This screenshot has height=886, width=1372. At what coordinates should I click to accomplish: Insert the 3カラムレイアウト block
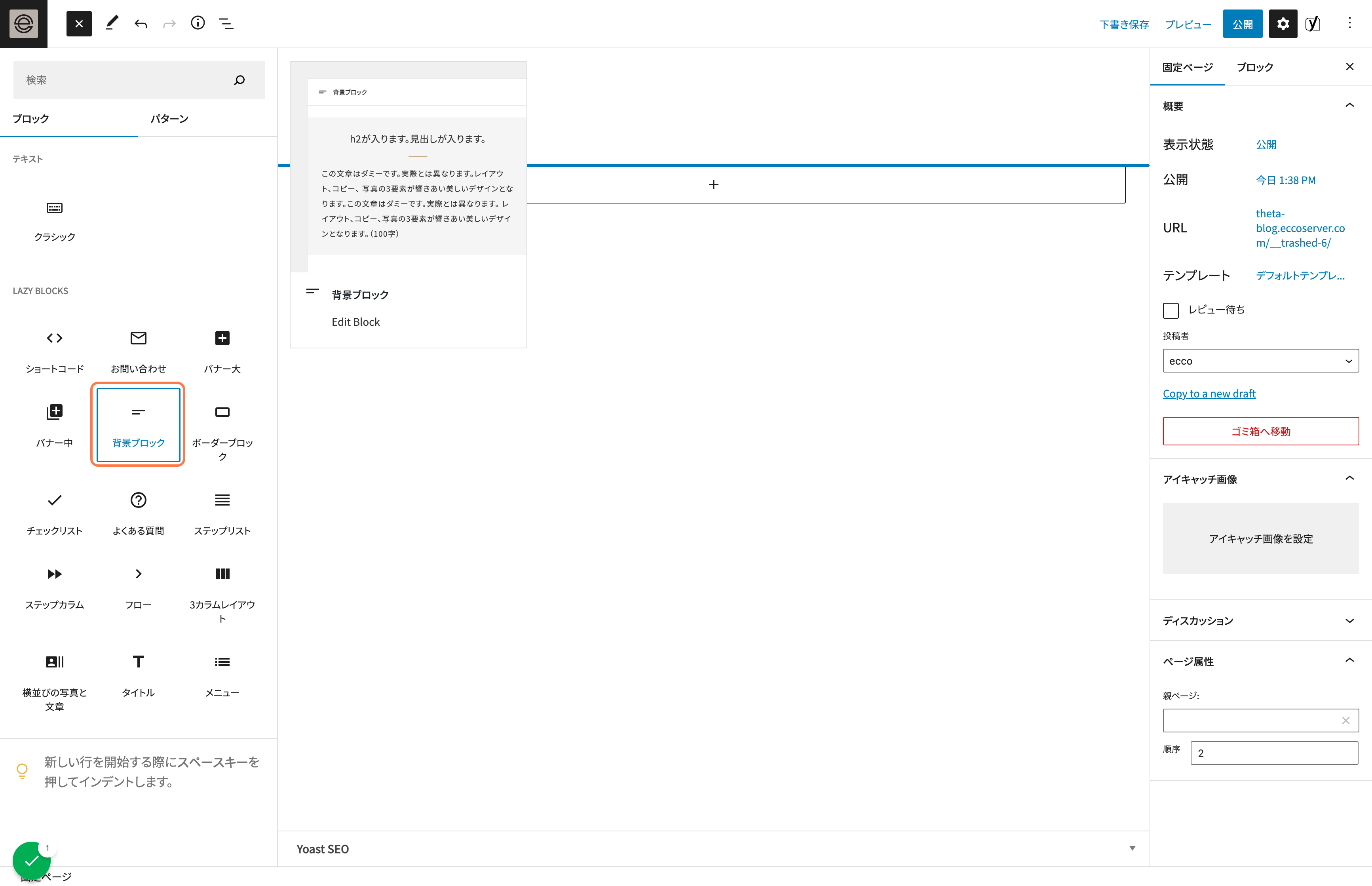tap(222, 594)
